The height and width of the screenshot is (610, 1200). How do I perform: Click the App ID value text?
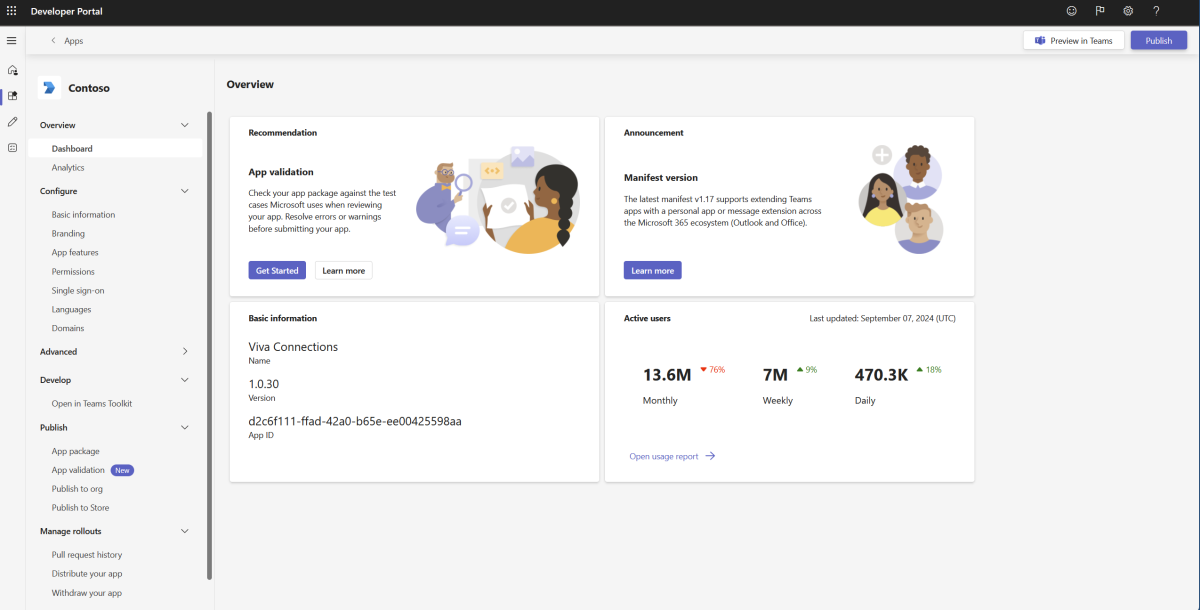pos(355,421)
